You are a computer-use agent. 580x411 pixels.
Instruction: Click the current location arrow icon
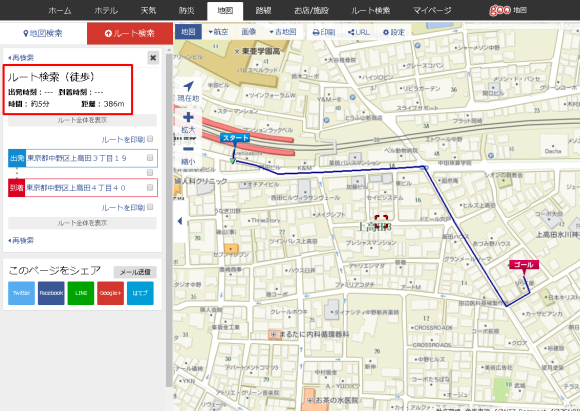pos(188,87)
